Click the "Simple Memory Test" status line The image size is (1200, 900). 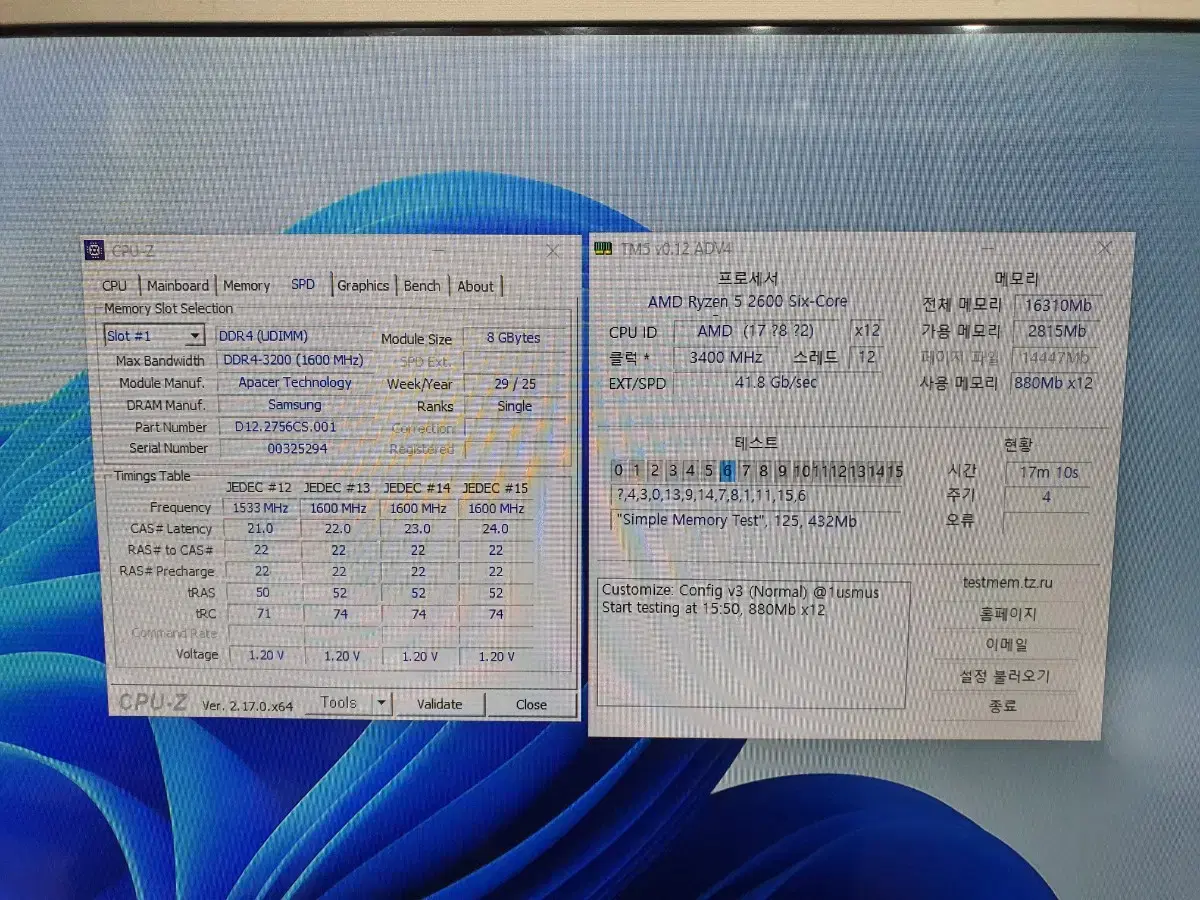coord(756,521)
